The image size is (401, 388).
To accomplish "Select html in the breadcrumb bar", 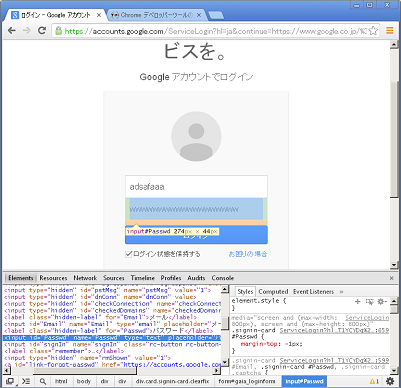I will [61, 381].
